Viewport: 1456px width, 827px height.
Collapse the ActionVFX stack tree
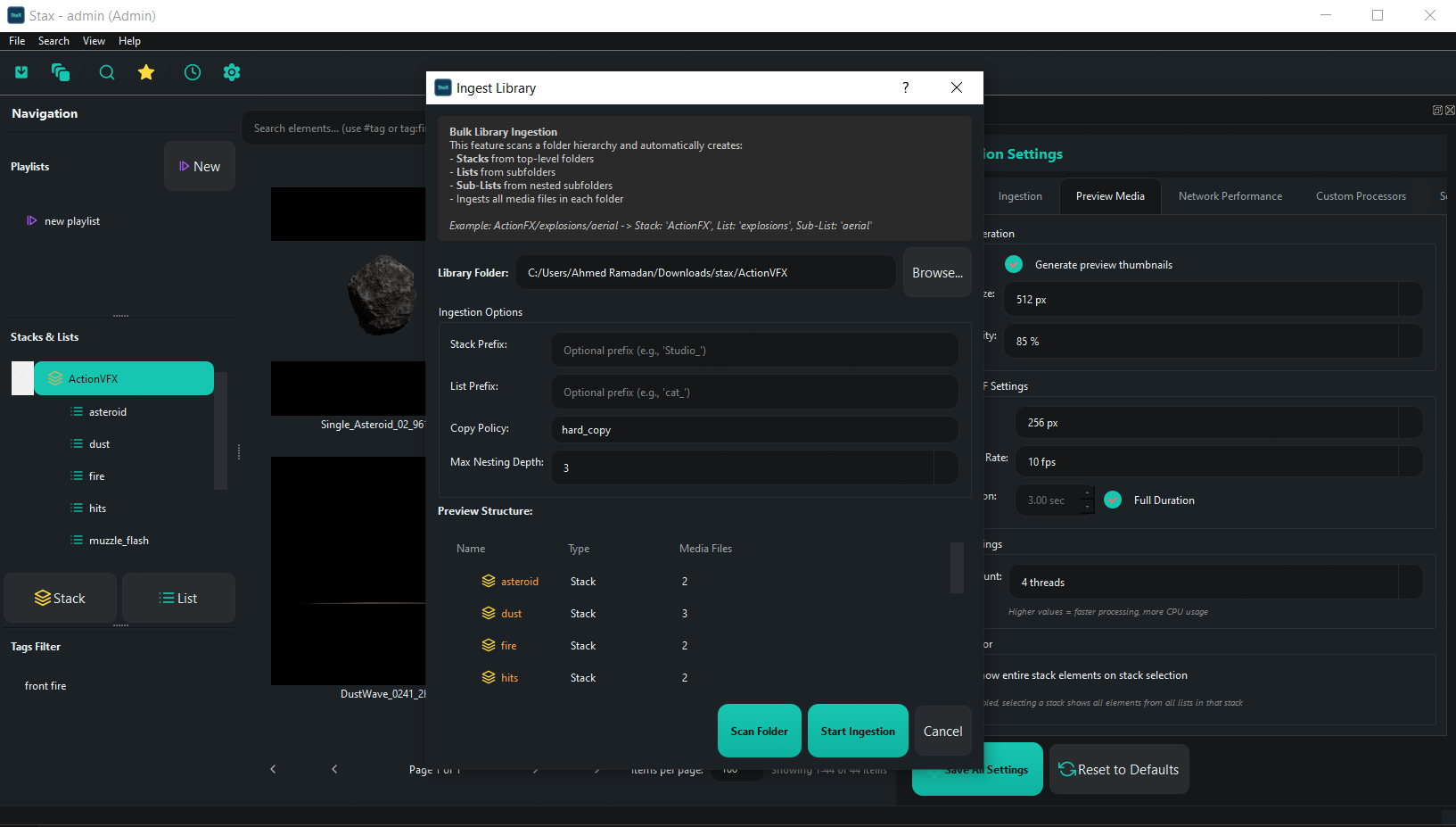coord(22,378)
